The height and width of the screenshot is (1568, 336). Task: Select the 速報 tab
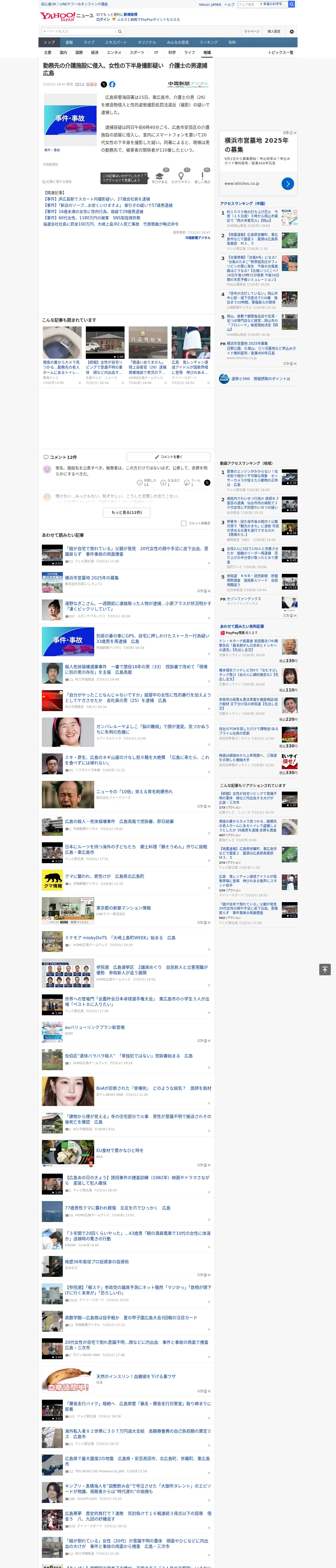(69, 43)
